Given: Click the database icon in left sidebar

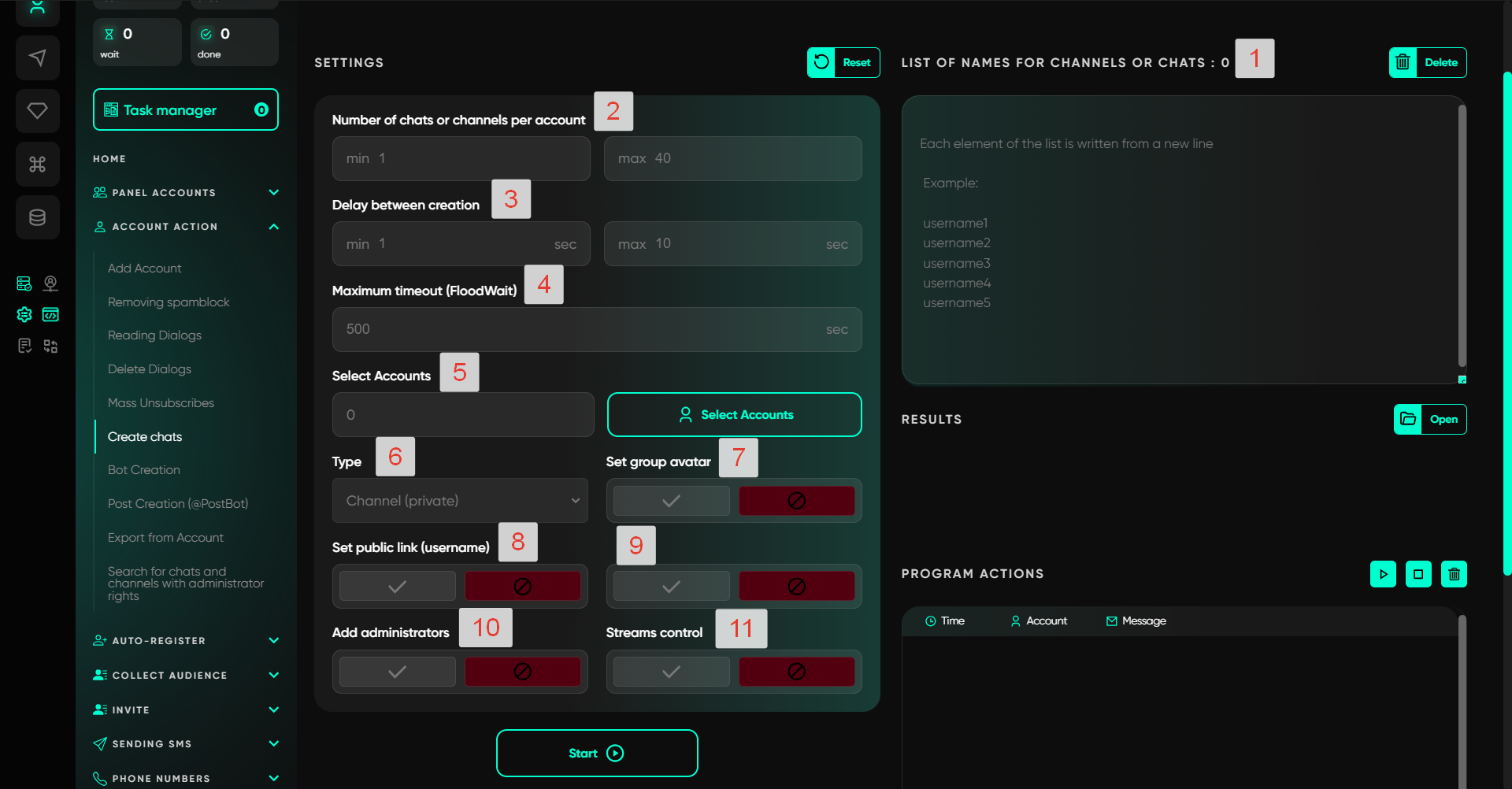Looking at the screenshot, I should click(37, 217).
